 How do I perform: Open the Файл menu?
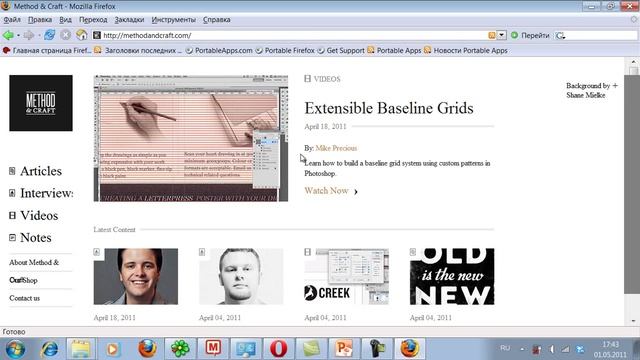[12, 20]
